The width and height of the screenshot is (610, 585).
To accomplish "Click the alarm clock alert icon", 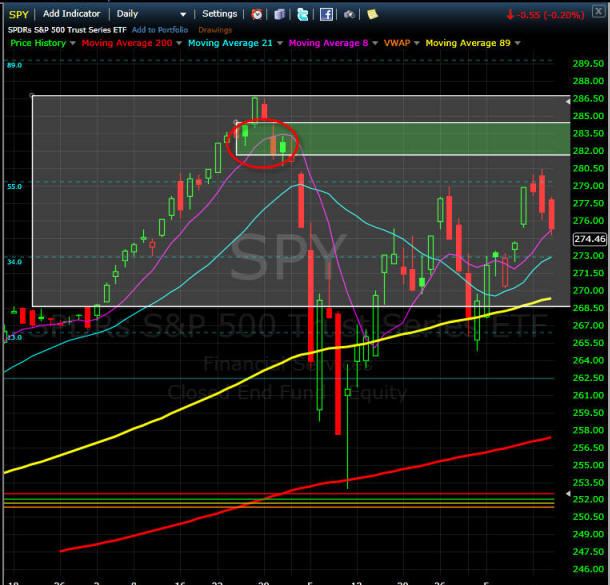I will pyautogui.click(x=257, y=14).
